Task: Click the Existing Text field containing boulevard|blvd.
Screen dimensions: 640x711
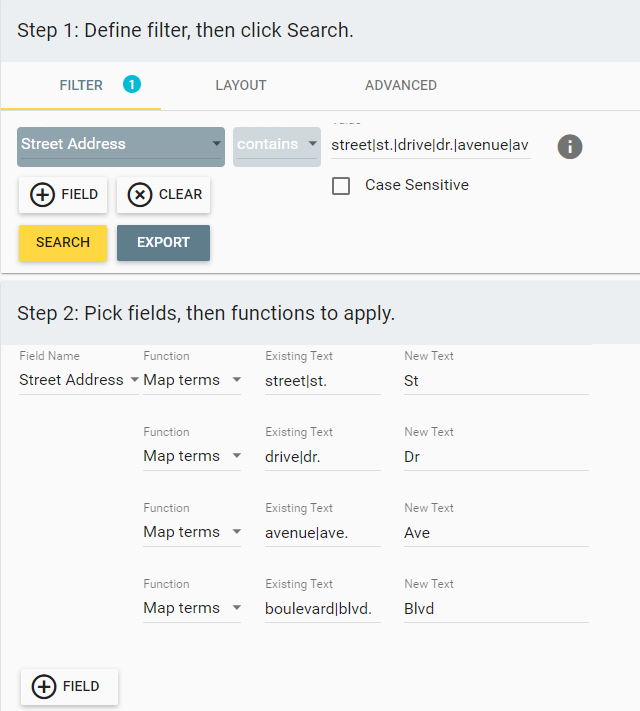Action: pyautogui.click(x=322, y=609)
